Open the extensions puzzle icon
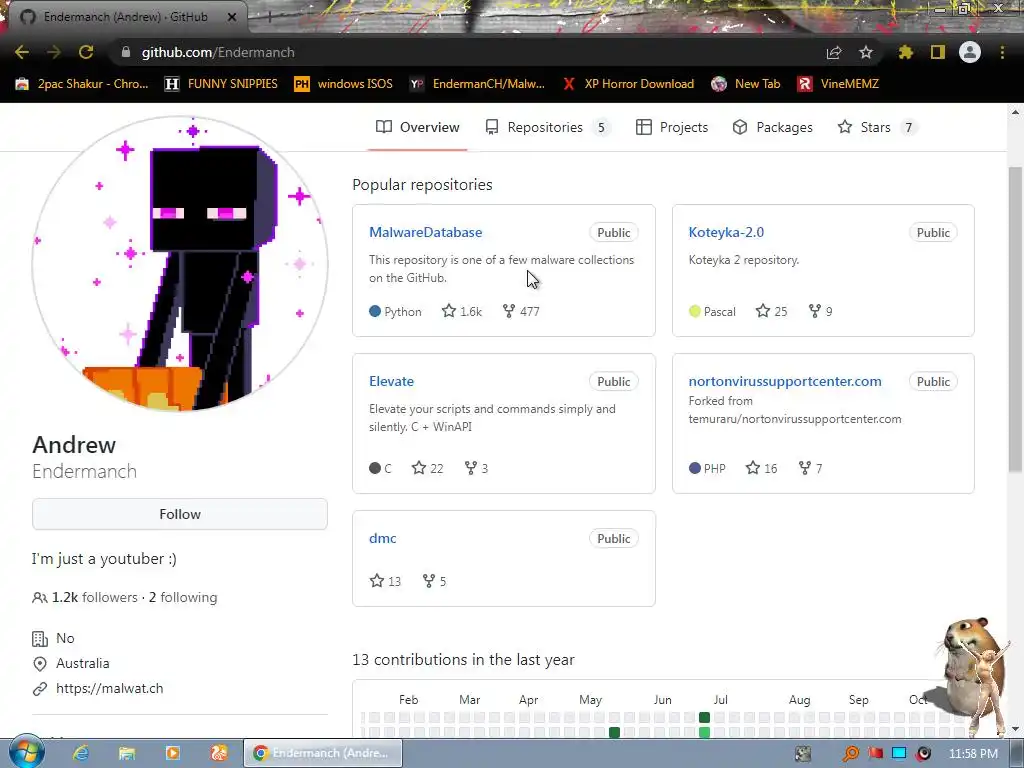Viewport: 1024px width, 768px height. 905,52
